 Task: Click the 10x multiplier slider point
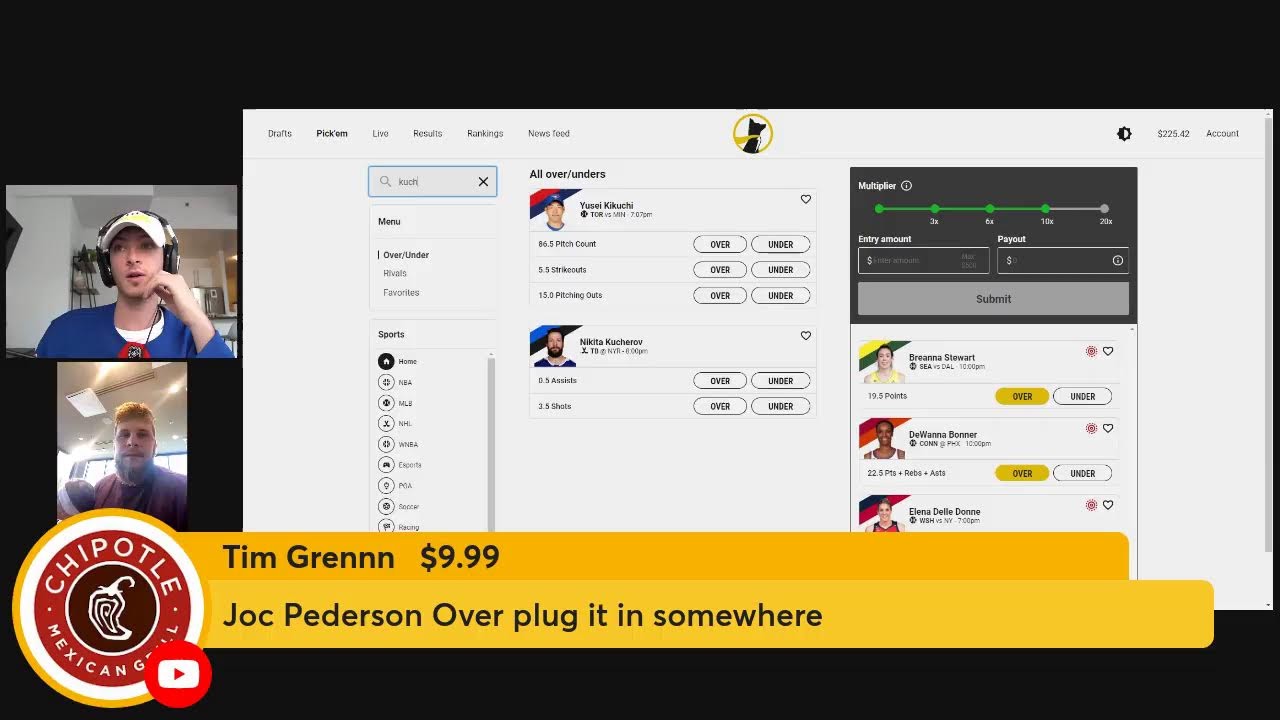pos(1046,209)
